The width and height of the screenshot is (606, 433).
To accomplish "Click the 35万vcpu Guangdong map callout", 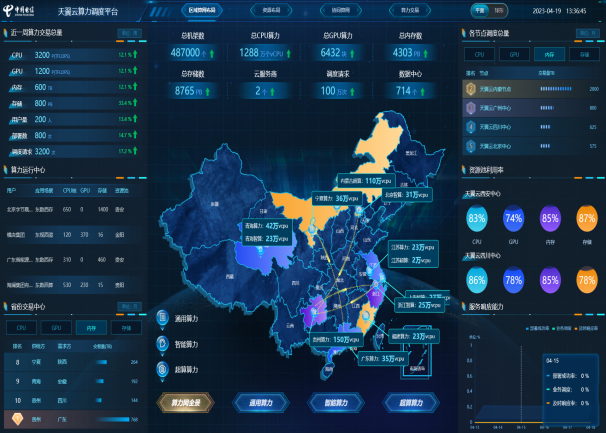I will click(x=383, y=358).
